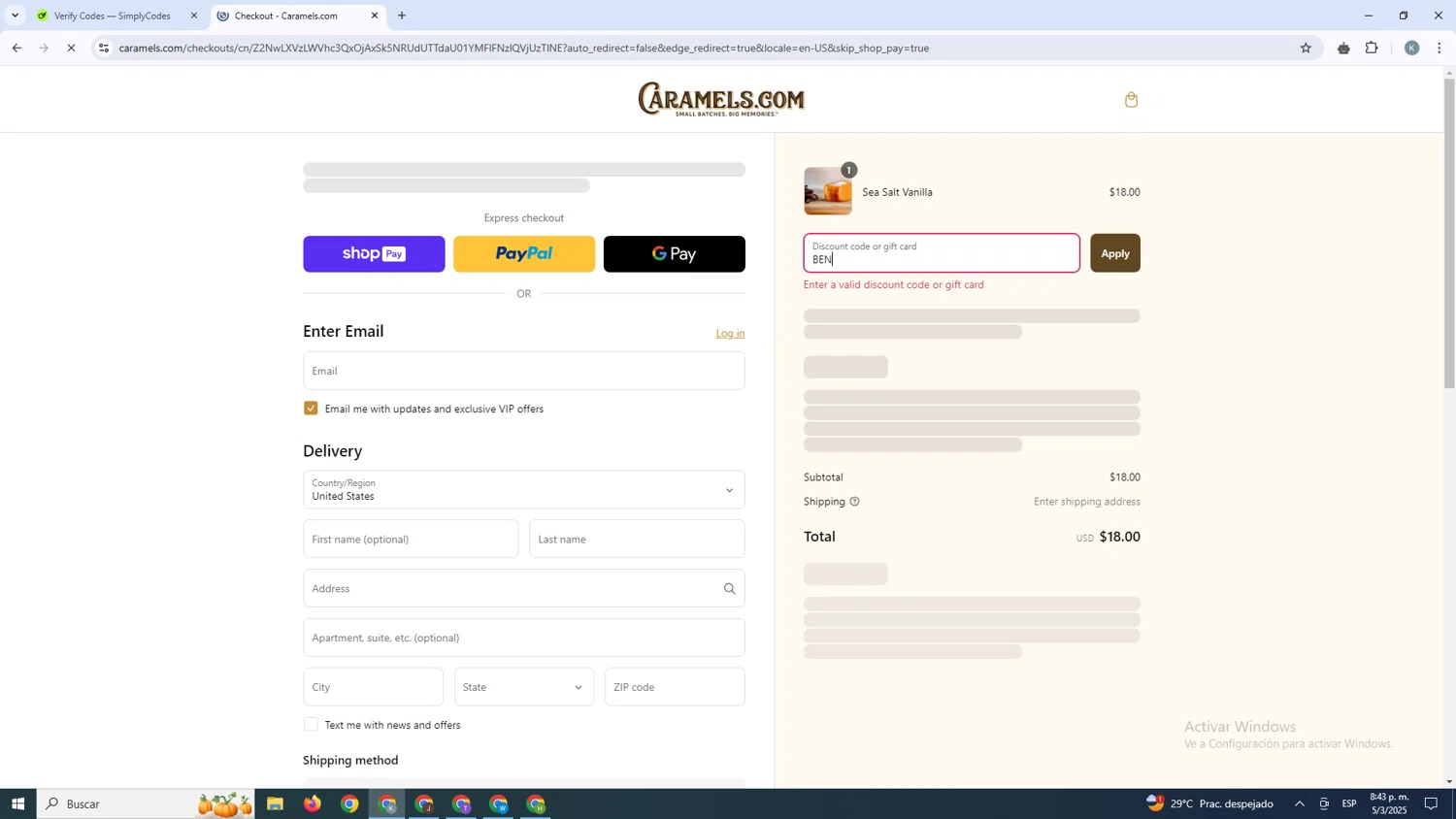Screen dimensions: 1456x819
Task: Close the Verify Codes SimplyCodes tab
Action: point(194,16)
